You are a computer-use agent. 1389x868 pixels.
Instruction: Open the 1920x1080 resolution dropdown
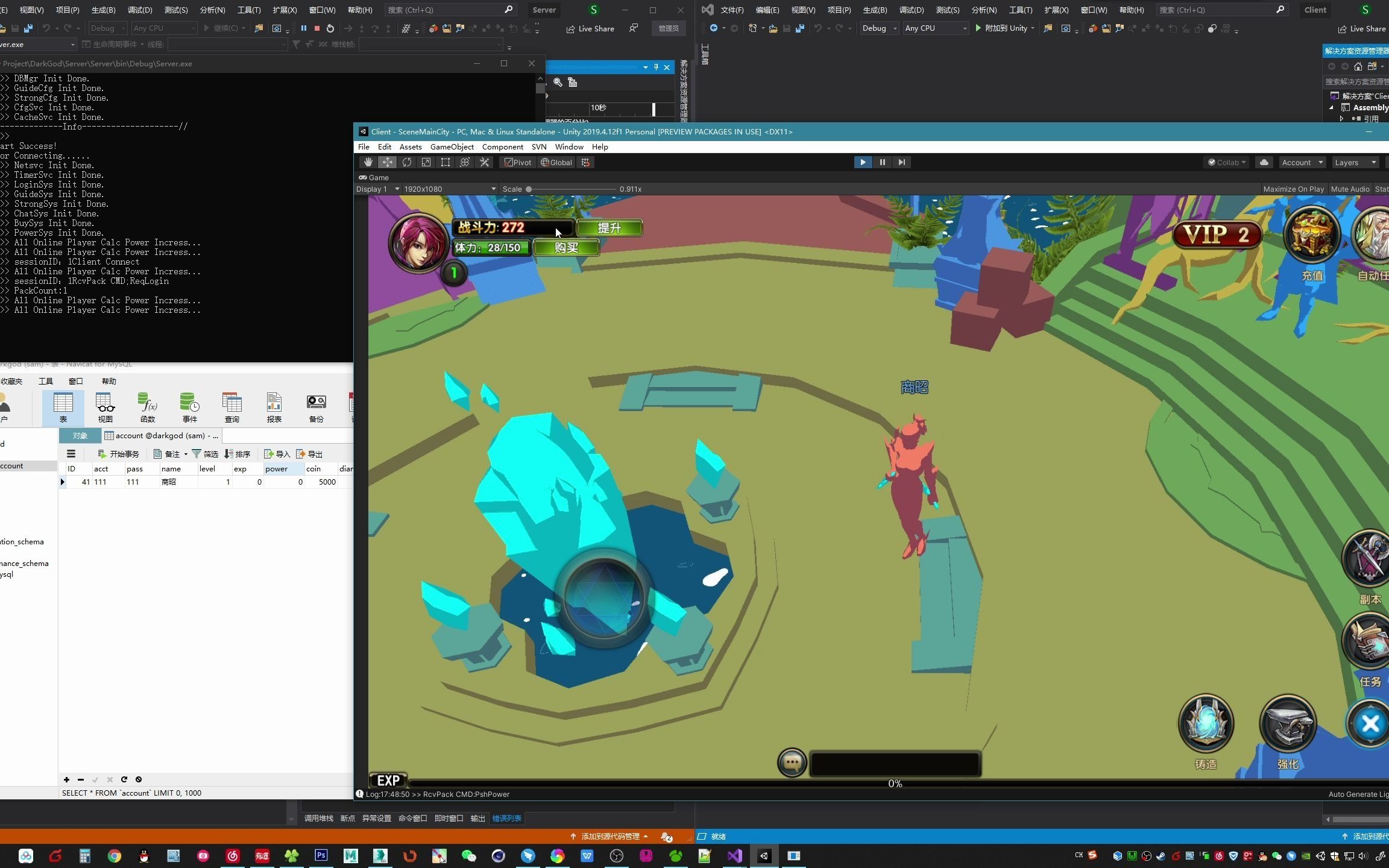pos(450,189)
